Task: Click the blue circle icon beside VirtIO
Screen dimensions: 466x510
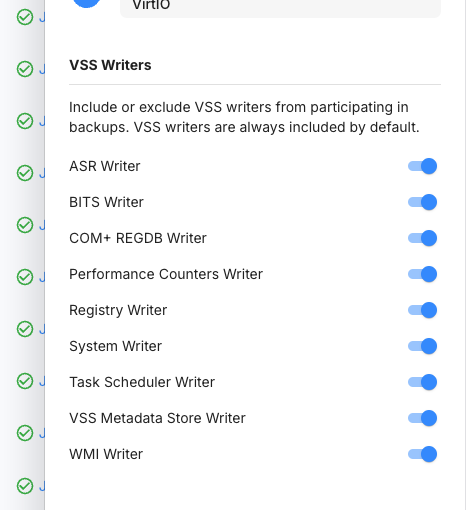Action: pos(87,3)
